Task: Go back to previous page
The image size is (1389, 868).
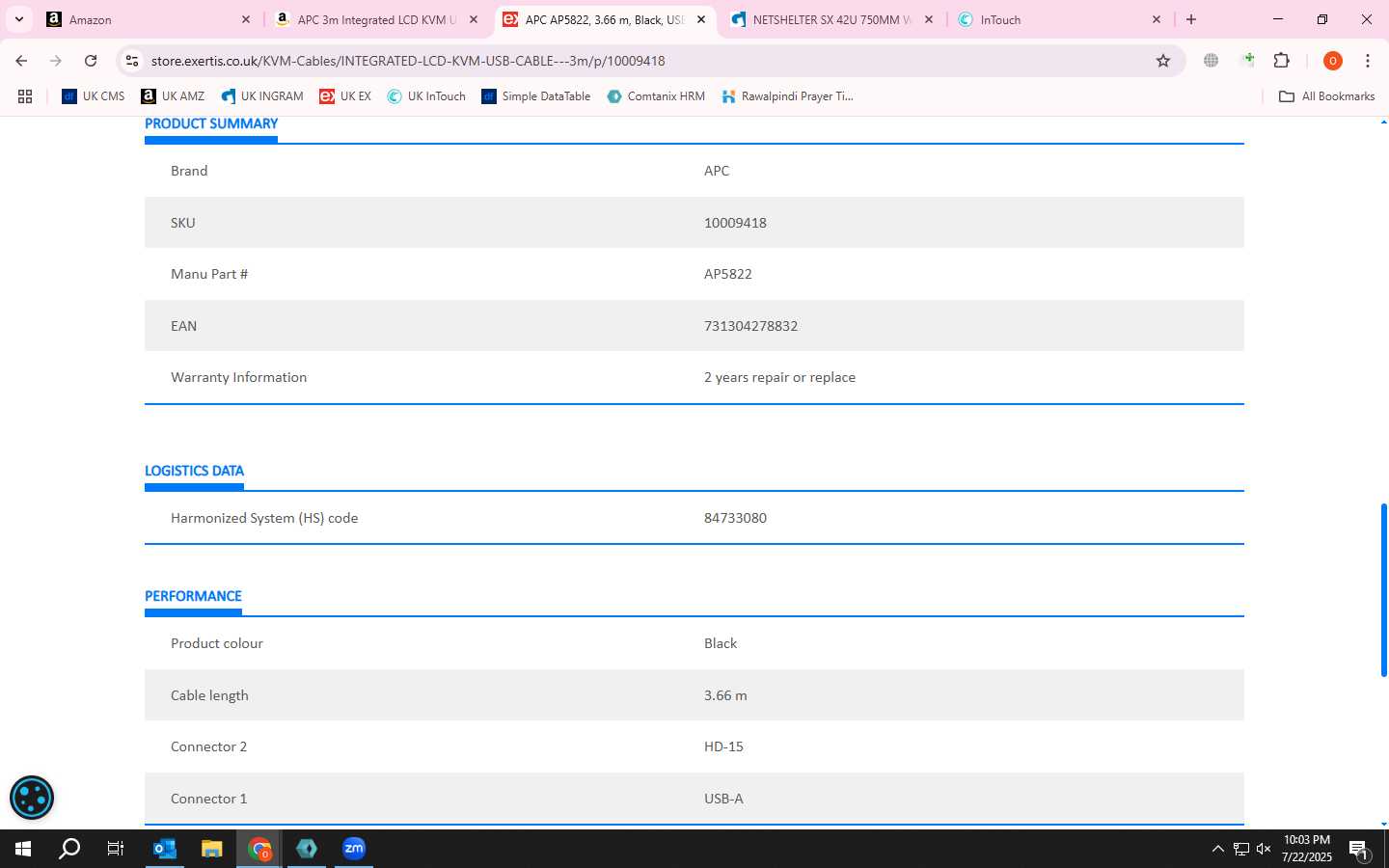Action: click(x=21, y=61)
